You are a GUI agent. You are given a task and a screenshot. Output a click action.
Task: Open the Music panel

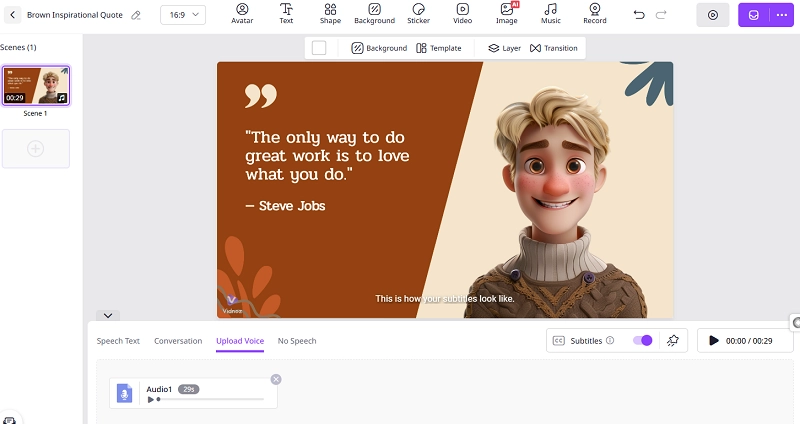551,13
